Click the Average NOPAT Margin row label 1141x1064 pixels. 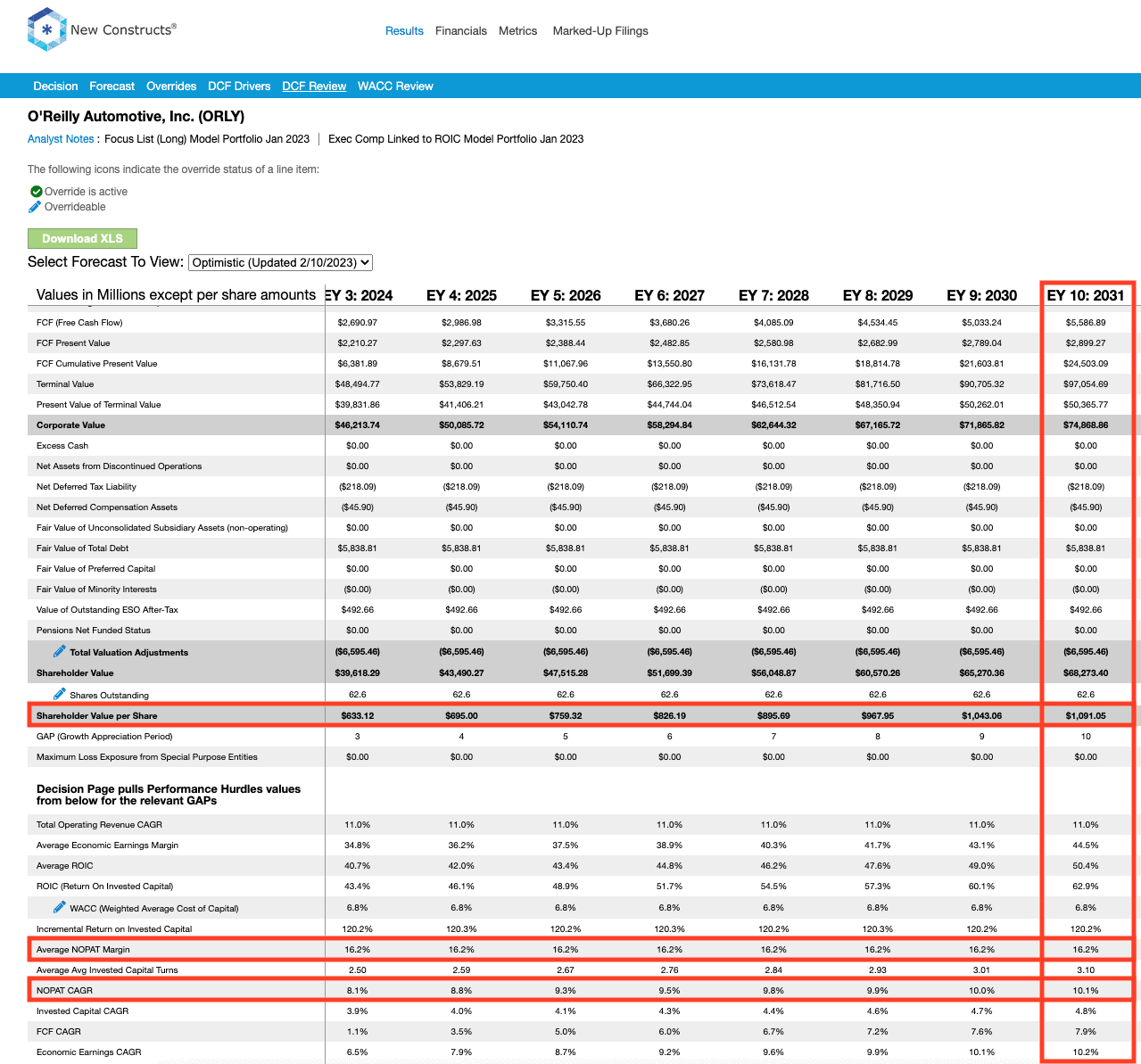(83, 950)
